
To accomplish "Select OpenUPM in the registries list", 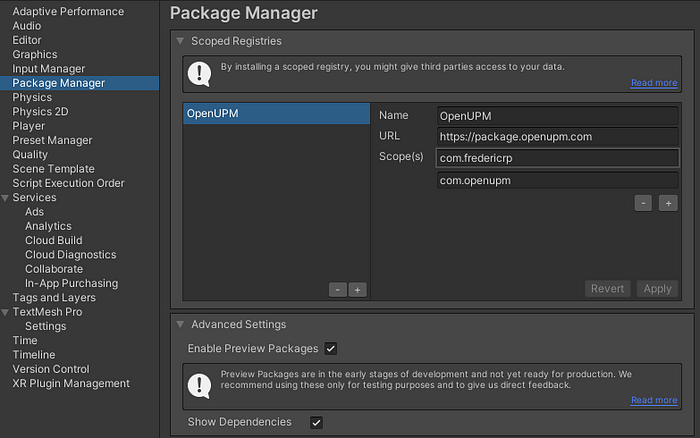I will [x=276, y=113].
